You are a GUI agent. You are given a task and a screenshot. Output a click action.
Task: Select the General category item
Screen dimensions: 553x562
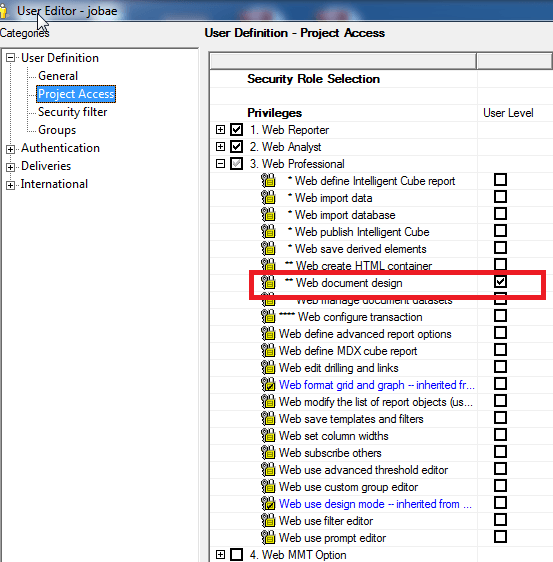coord(58,76)
